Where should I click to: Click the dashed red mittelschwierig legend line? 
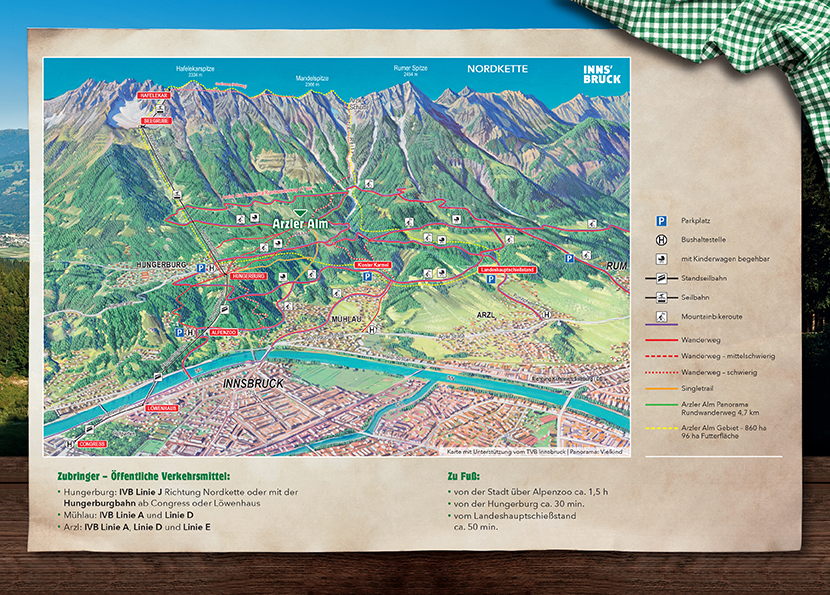661,356
